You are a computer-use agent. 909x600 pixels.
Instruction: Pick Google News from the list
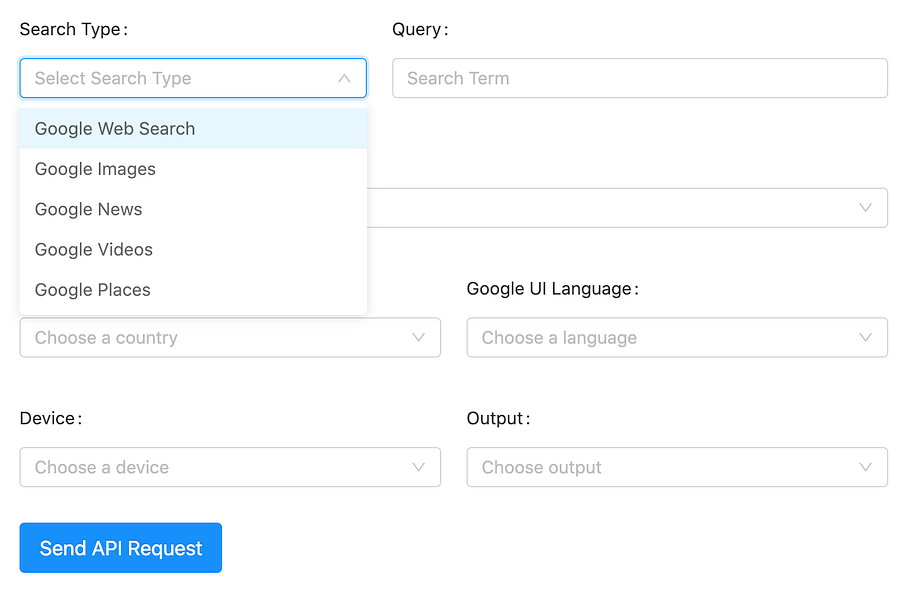pyautogui.click(x=193, y=209)
